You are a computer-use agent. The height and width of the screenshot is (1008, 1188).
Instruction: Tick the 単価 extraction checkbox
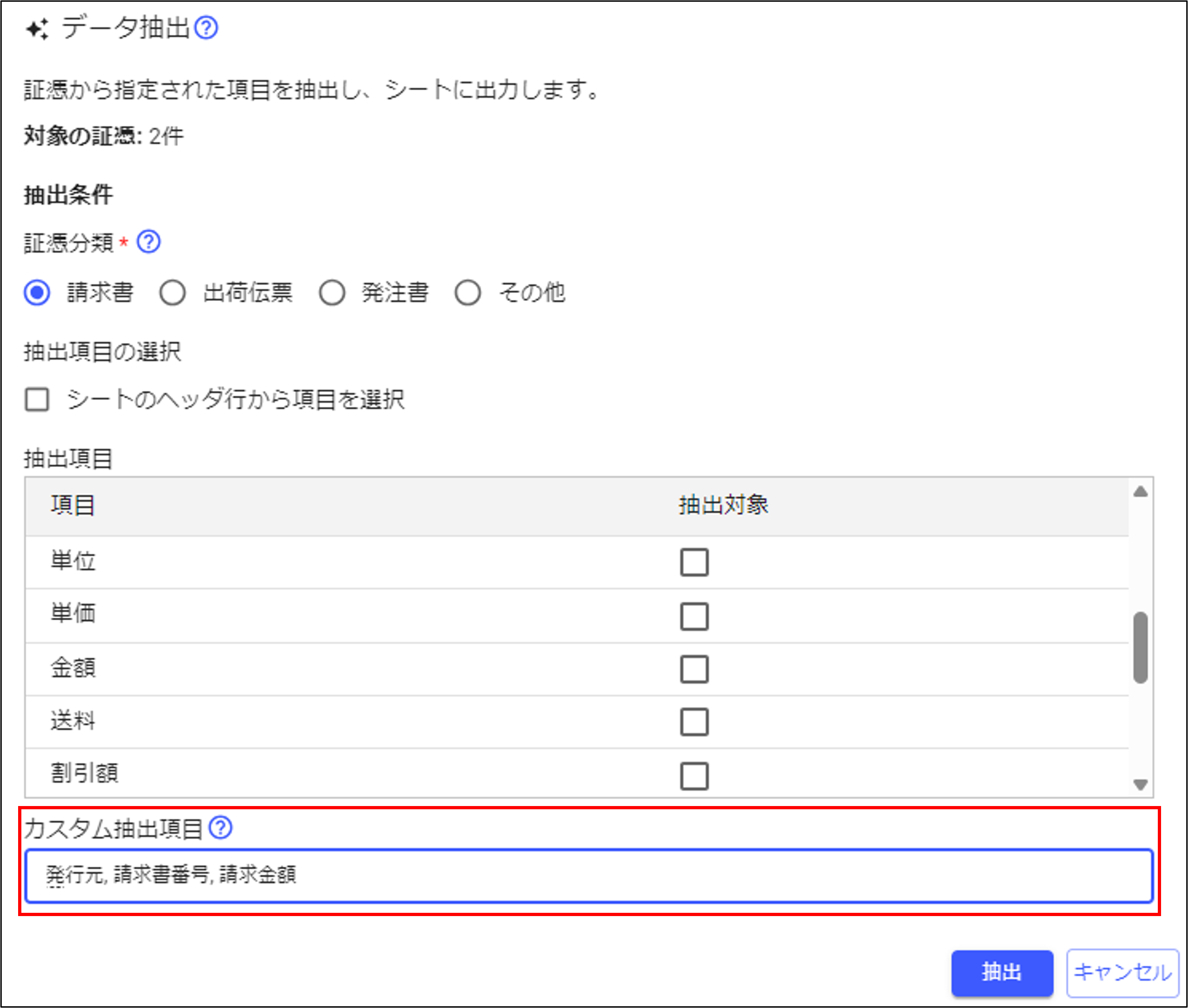coord(694,616)
